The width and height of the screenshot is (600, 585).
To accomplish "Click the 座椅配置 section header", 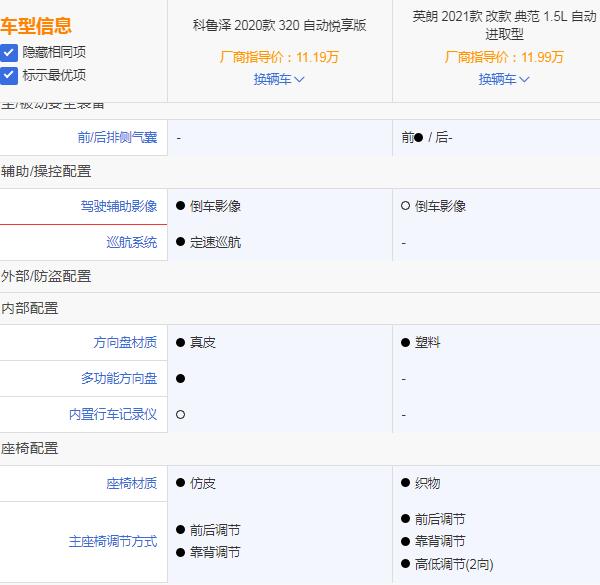I will (29, 448).
